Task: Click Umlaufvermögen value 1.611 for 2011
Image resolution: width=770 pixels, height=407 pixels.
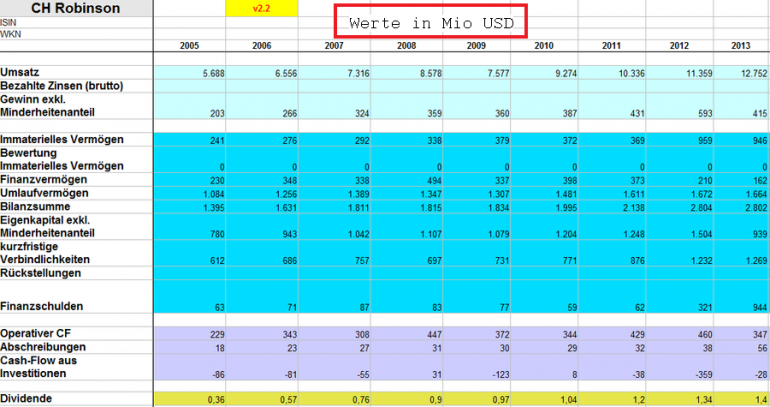Action: point(634,194)
